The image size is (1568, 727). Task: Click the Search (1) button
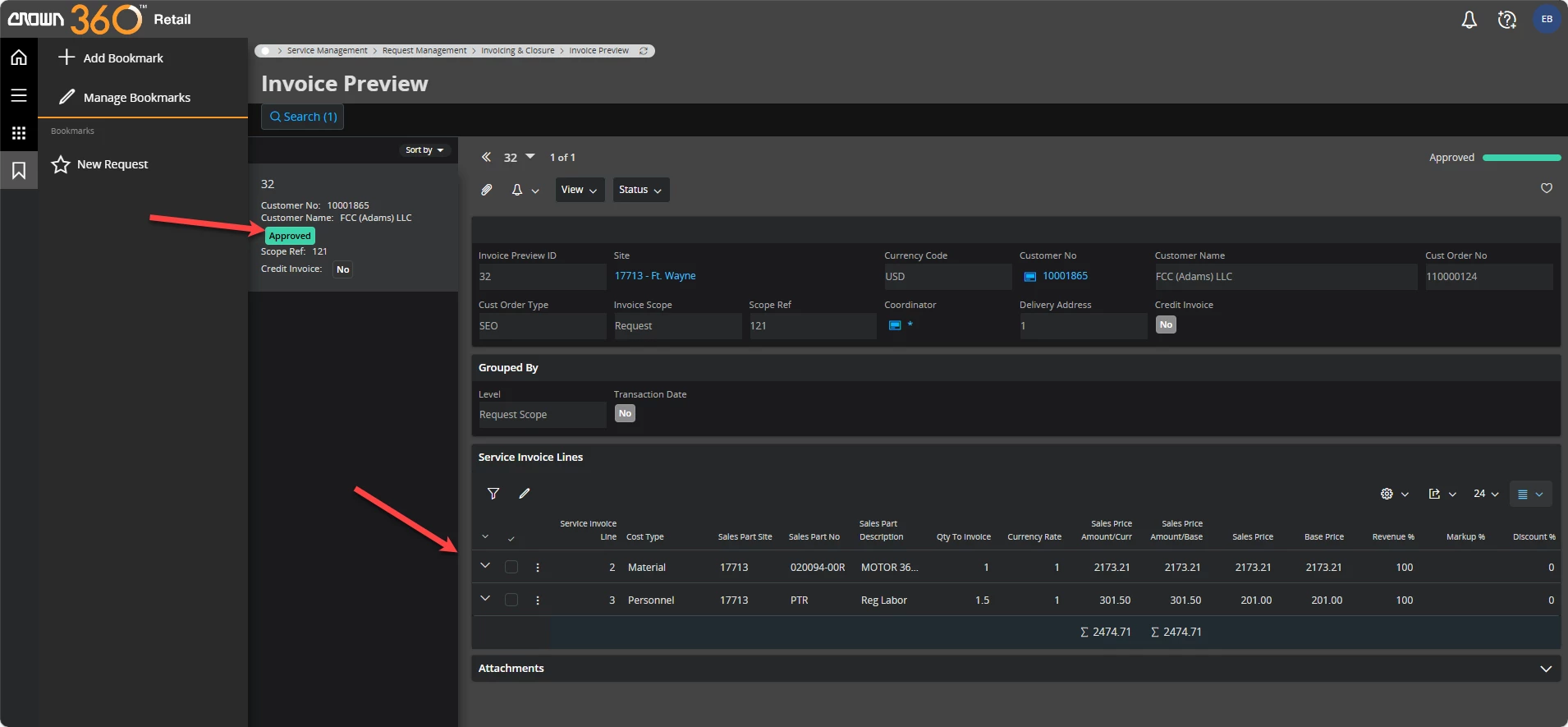pos(303,117)
